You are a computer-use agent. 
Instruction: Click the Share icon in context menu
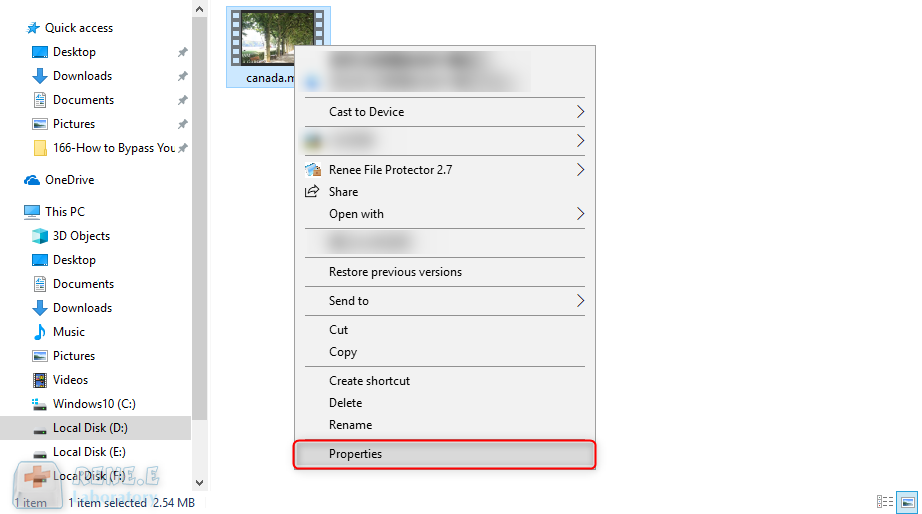(x=313, y=192)
